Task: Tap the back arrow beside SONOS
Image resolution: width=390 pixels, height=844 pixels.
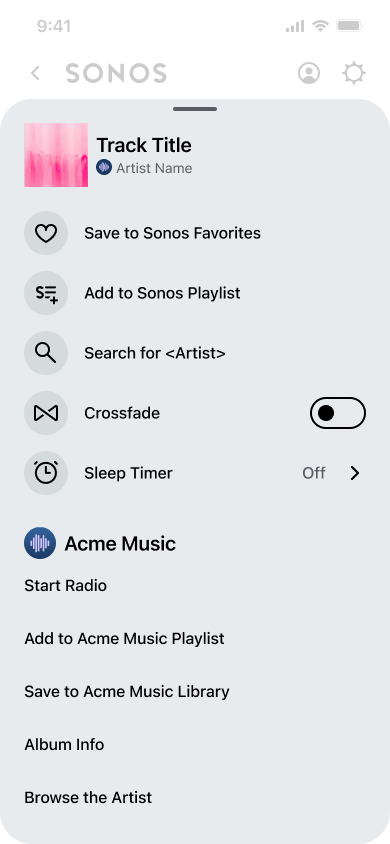Action: pos(36,73)
